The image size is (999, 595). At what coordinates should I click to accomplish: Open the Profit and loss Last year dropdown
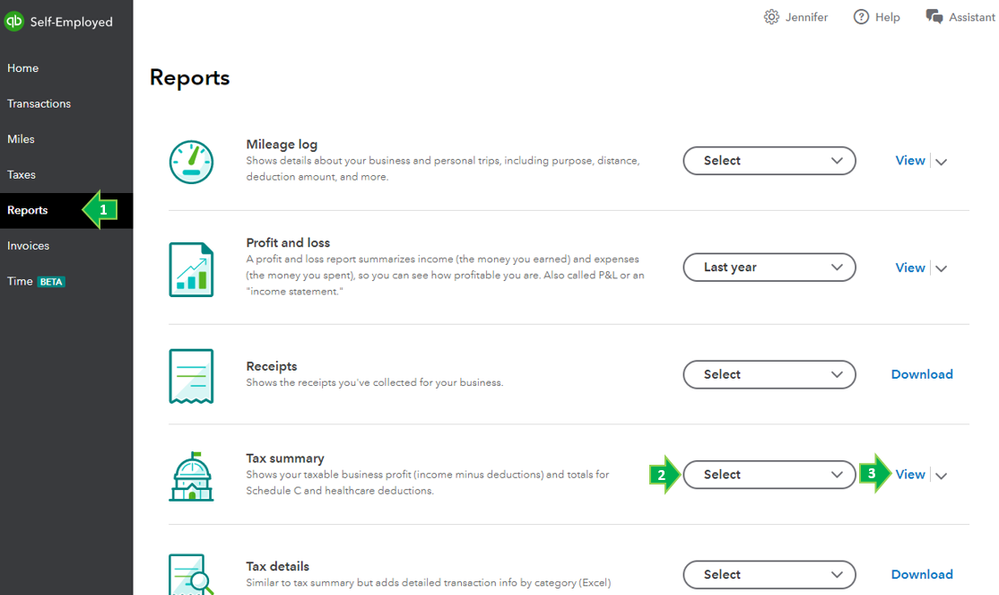tap(769, 268)
